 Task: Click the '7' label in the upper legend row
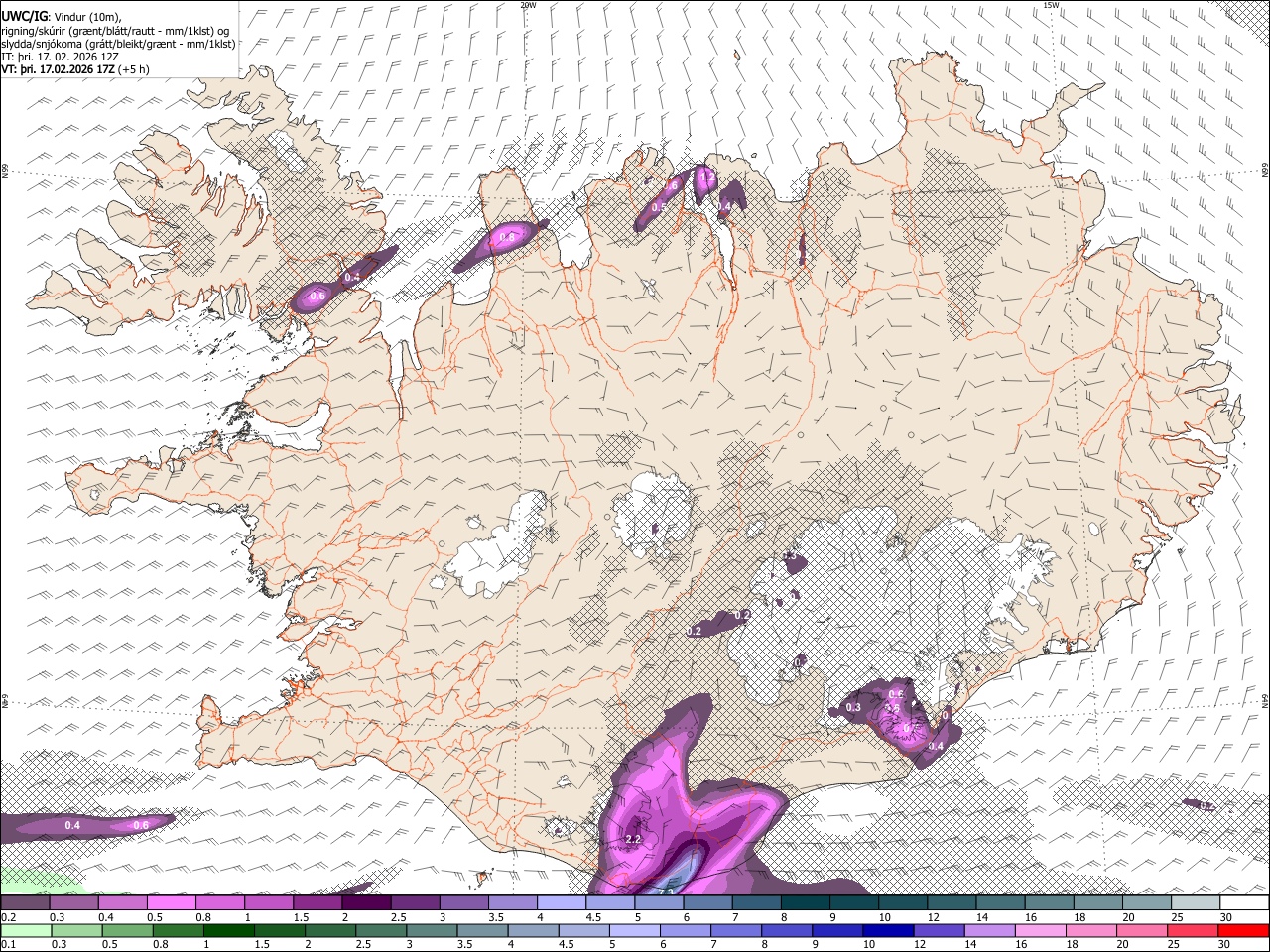(735, 917)
